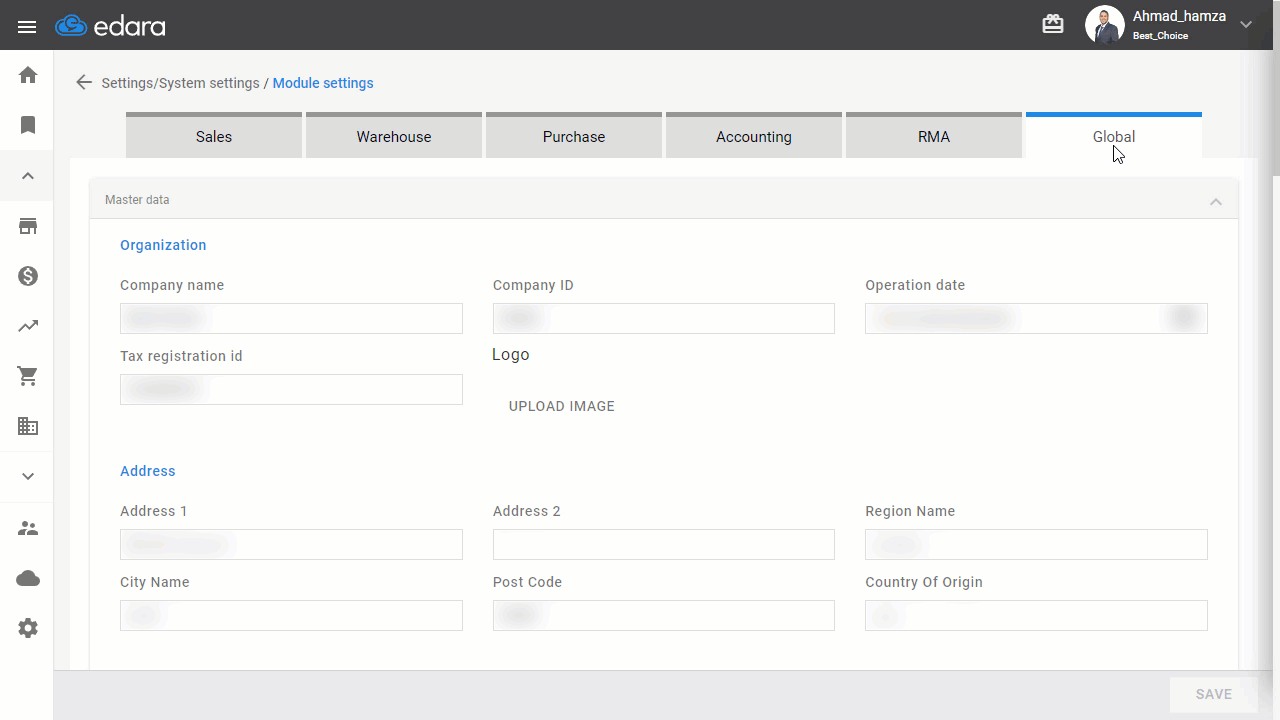The height and width of the screenshot is (720, 1280).
Task: Open the bookmarks sidebar icon
Action: click(28, 125)
